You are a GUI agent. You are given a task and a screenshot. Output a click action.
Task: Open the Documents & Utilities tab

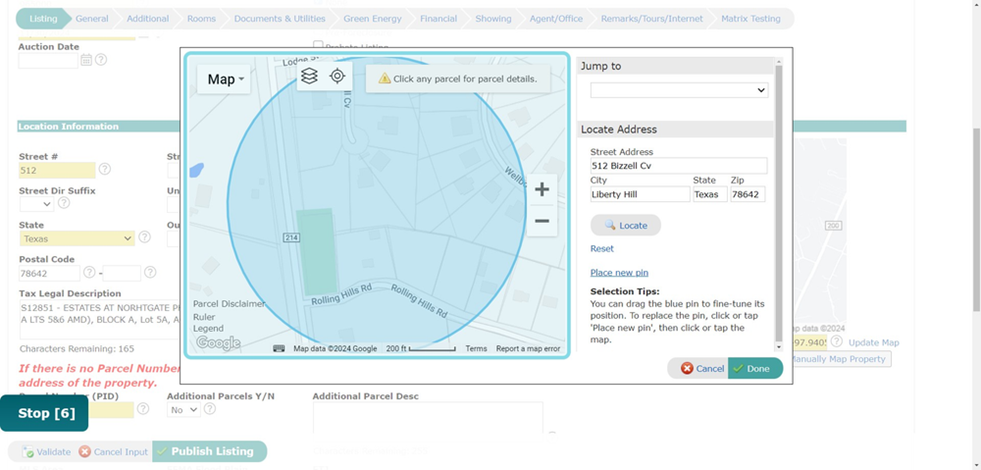click(x=280, y=19)
